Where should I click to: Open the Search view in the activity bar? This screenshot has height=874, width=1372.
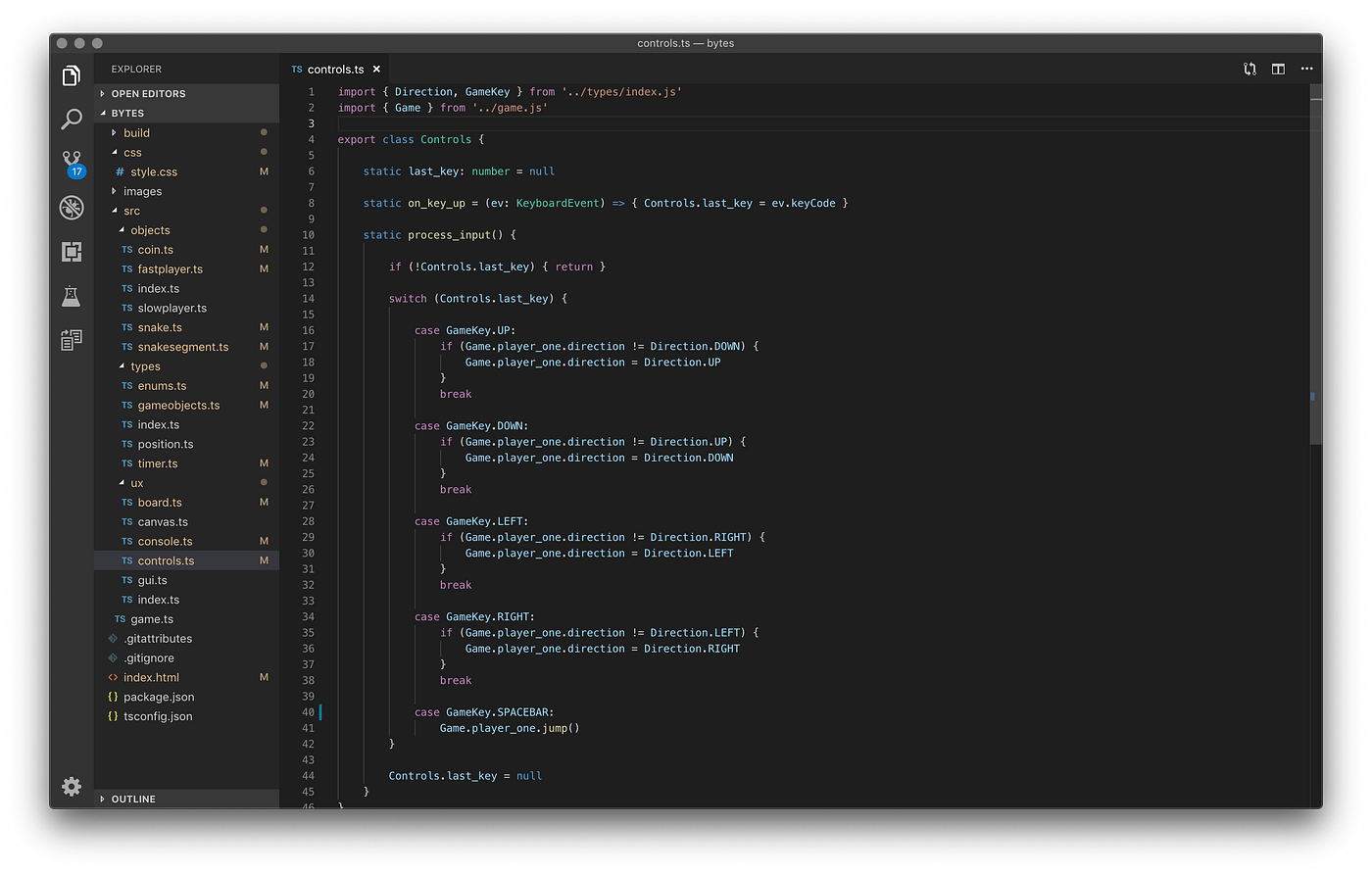coord(71,119)
